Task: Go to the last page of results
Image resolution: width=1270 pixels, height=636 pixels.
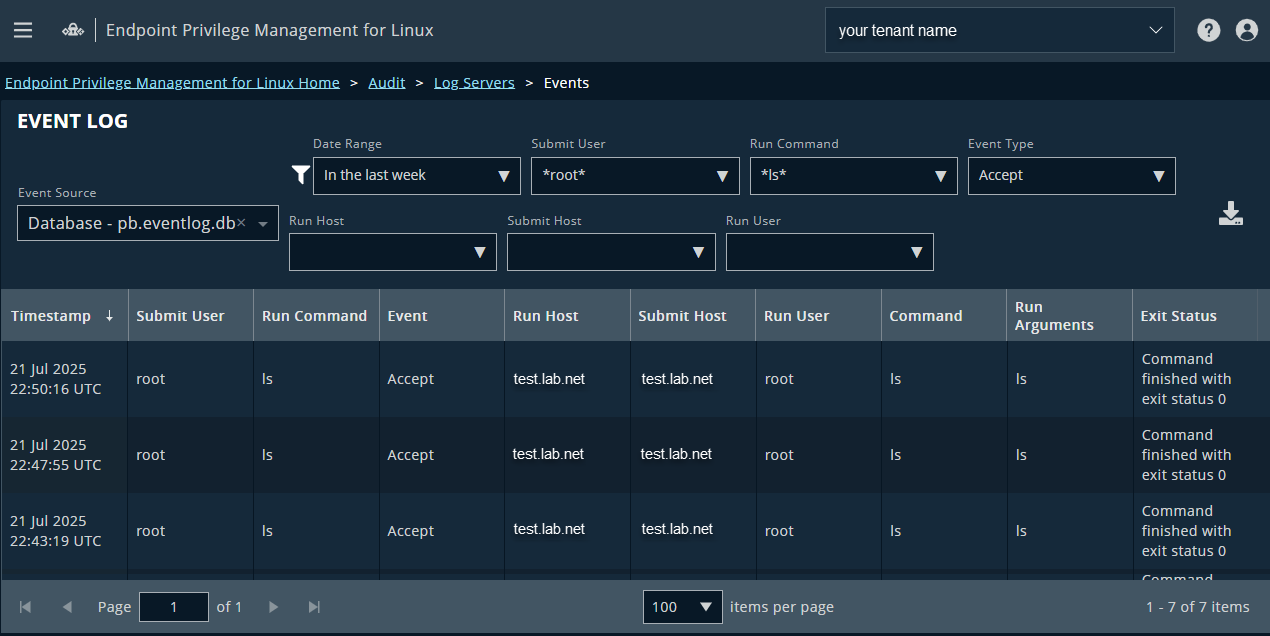Action: pos(315,607)
